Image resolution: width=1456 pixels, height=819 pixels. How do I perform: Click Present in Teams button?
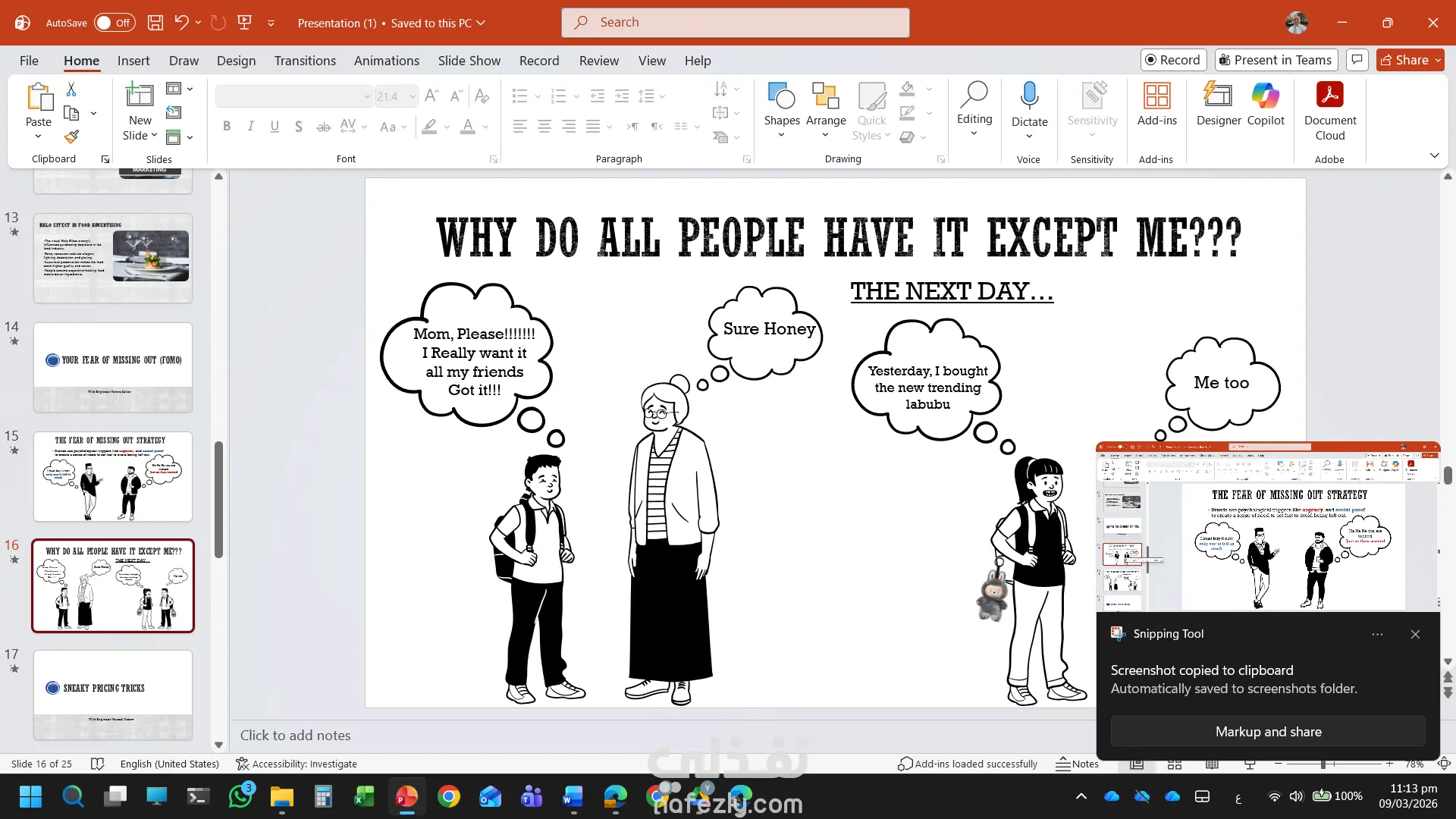(x=1276, y=60)
